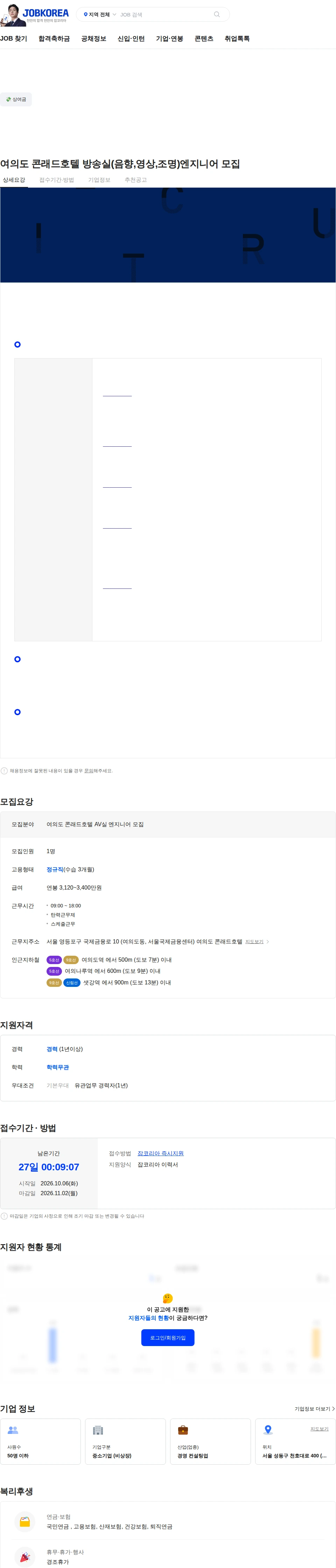Click the 문의 link for wrong info

[89, 771]
